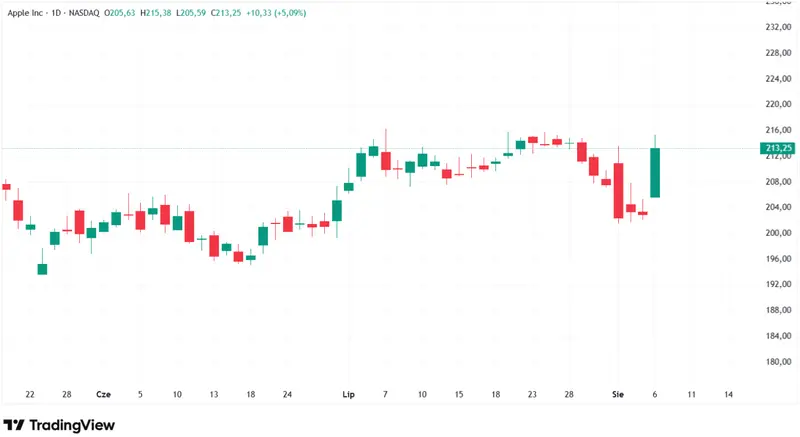Click the high value H215,38
The width and height of the screenshot is (800, 437).
point(156,13)
